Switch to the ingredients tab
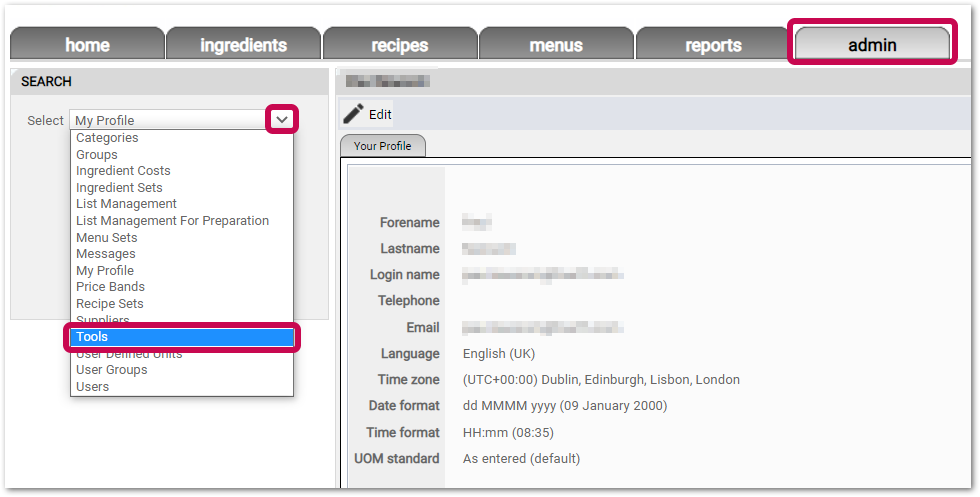The height and width of the screenshot is (497, 980). [243, 44]
